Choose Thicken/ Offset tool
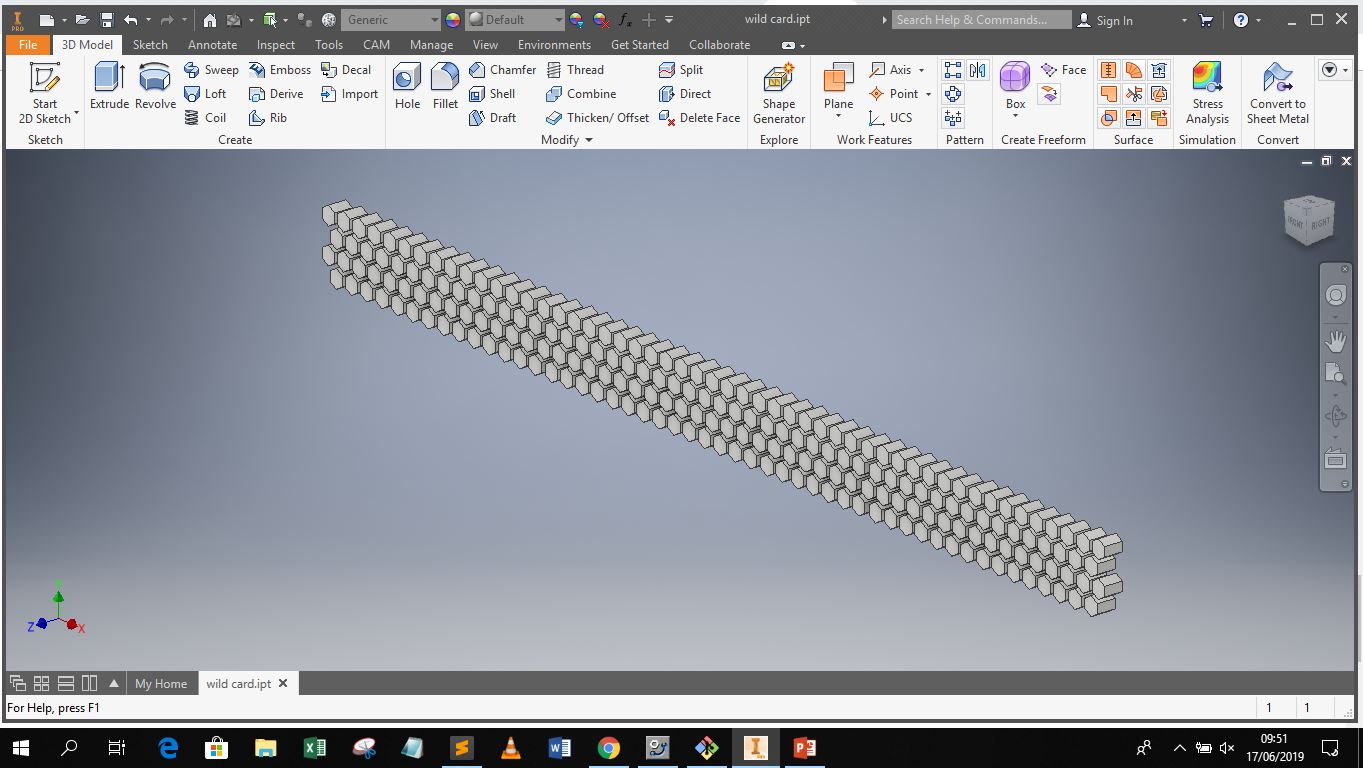This screenshot has height=768, width=1363. [x=597, y=118]
